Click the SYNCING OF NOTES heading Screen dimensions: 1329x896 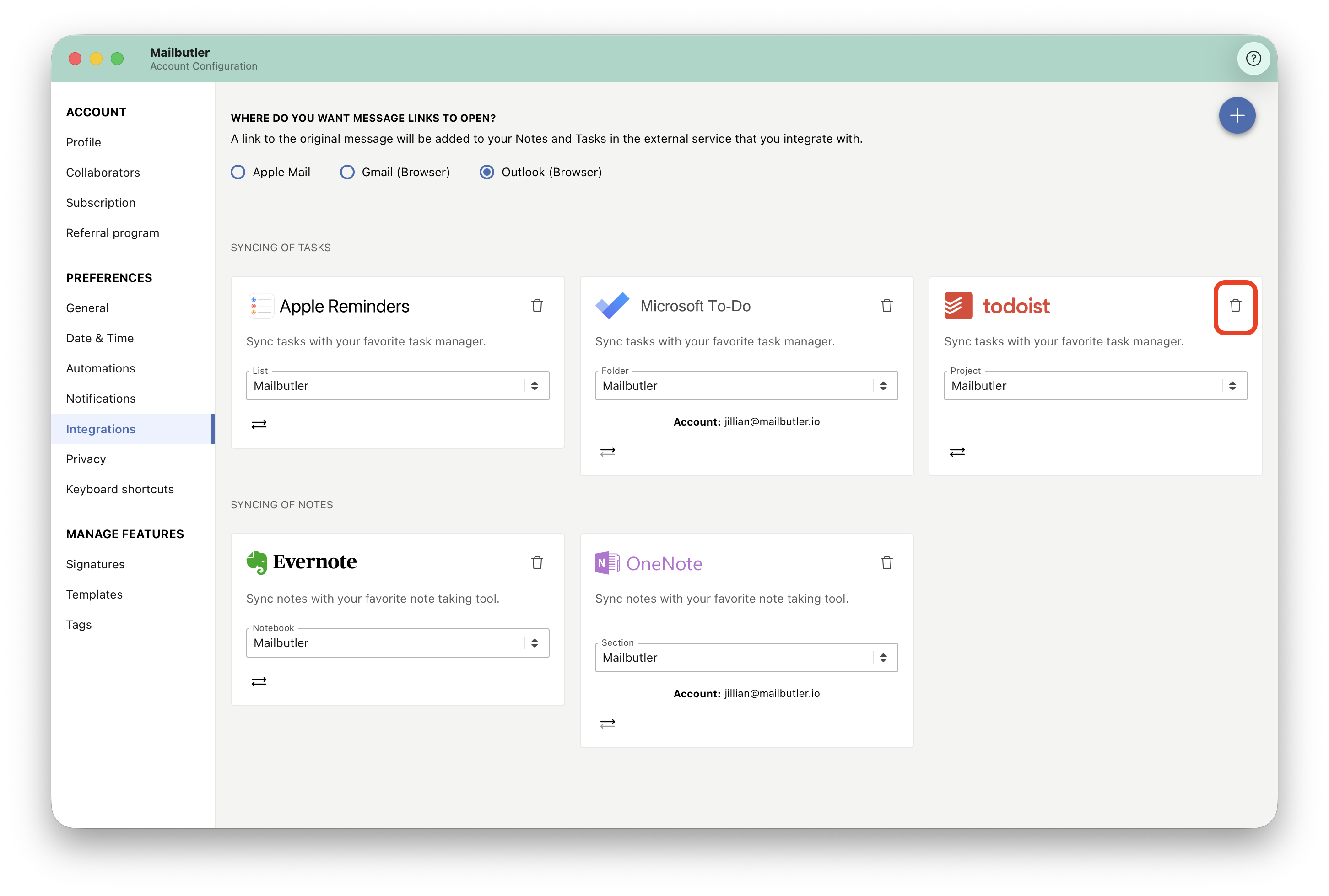point(282,505)
